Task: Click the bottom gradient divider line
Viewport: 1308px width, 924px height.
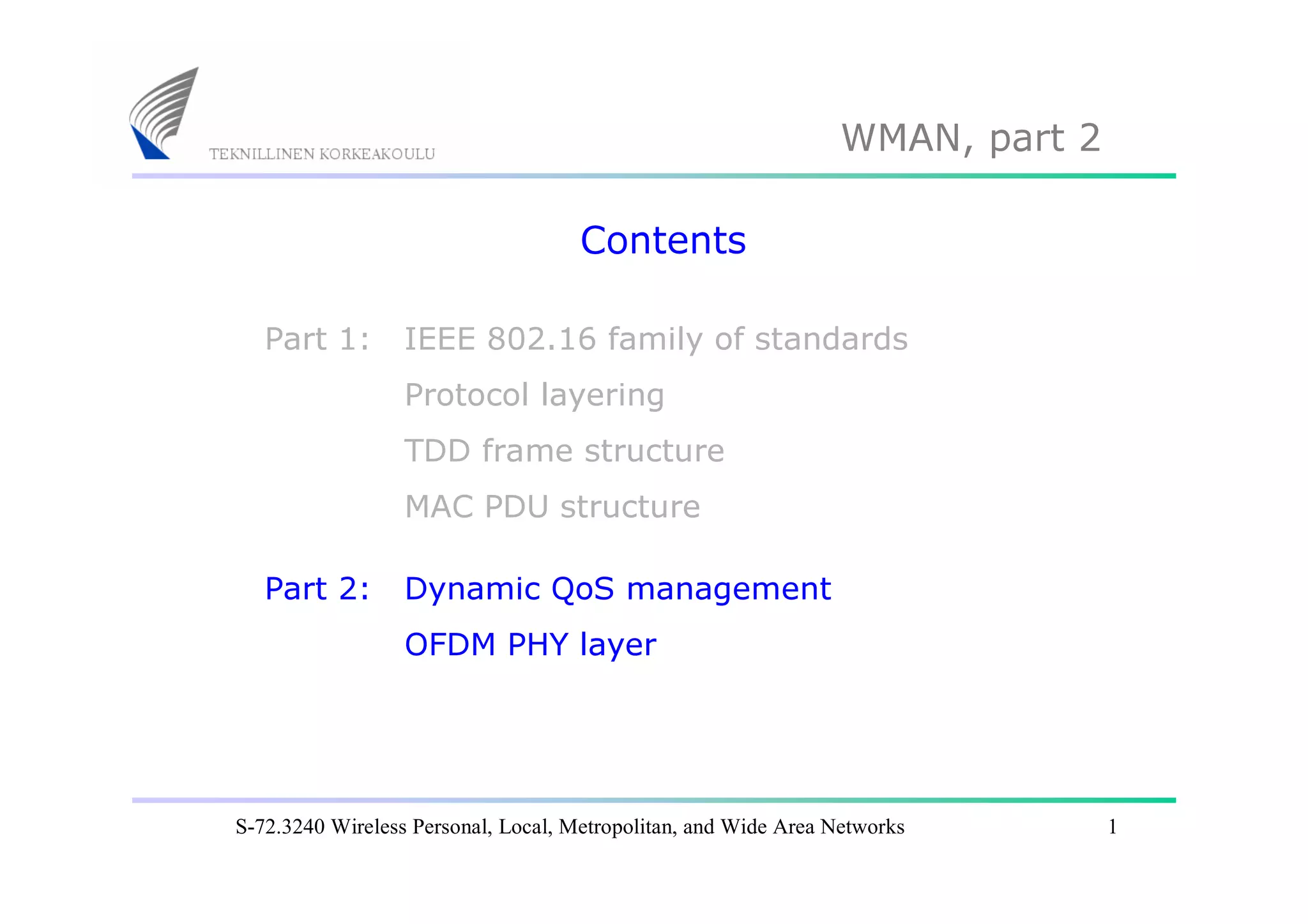Action: point(653,800)
